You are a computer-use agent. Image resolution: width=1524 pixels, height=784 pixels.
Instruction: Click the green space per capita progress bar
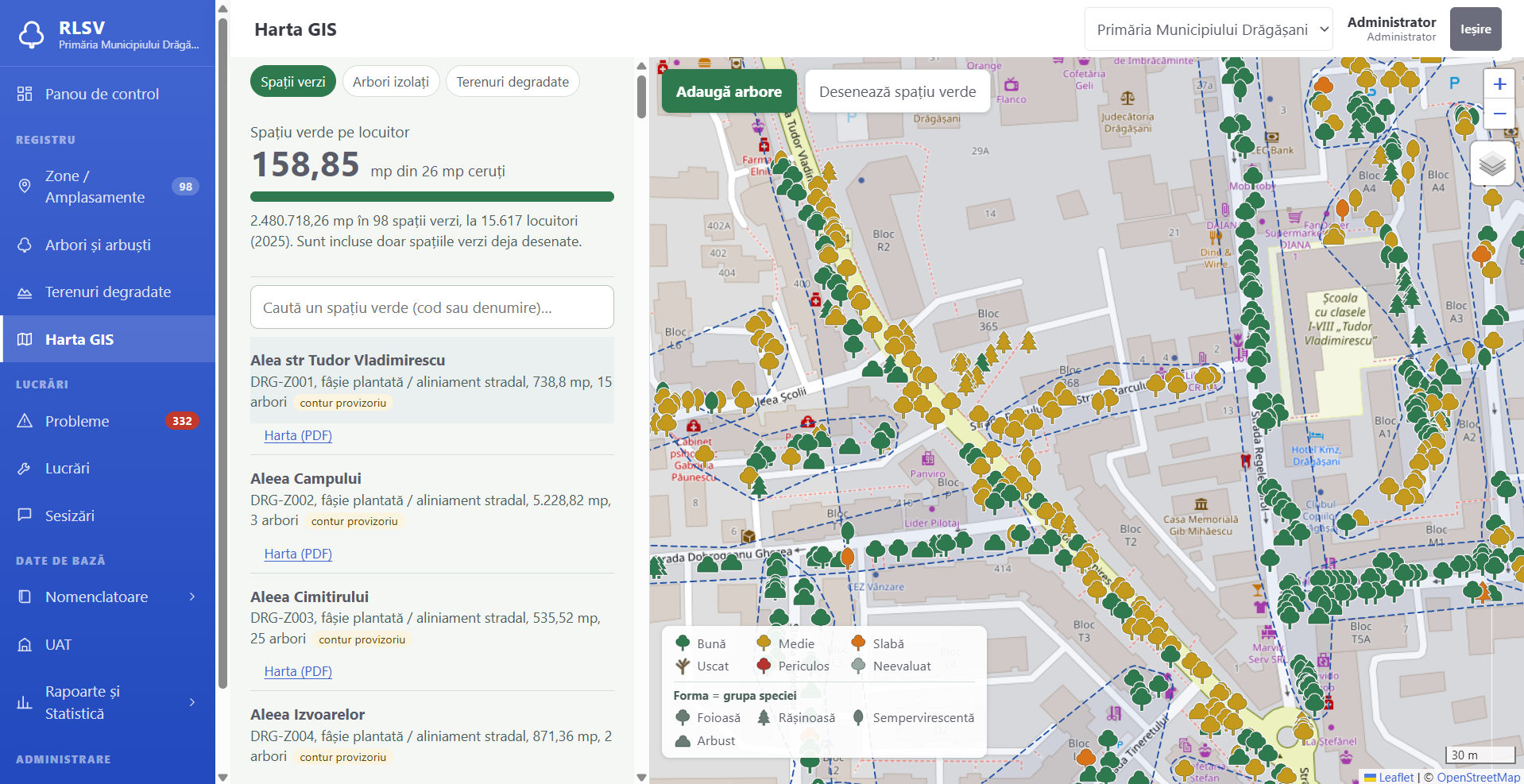[x=432, y=196]
